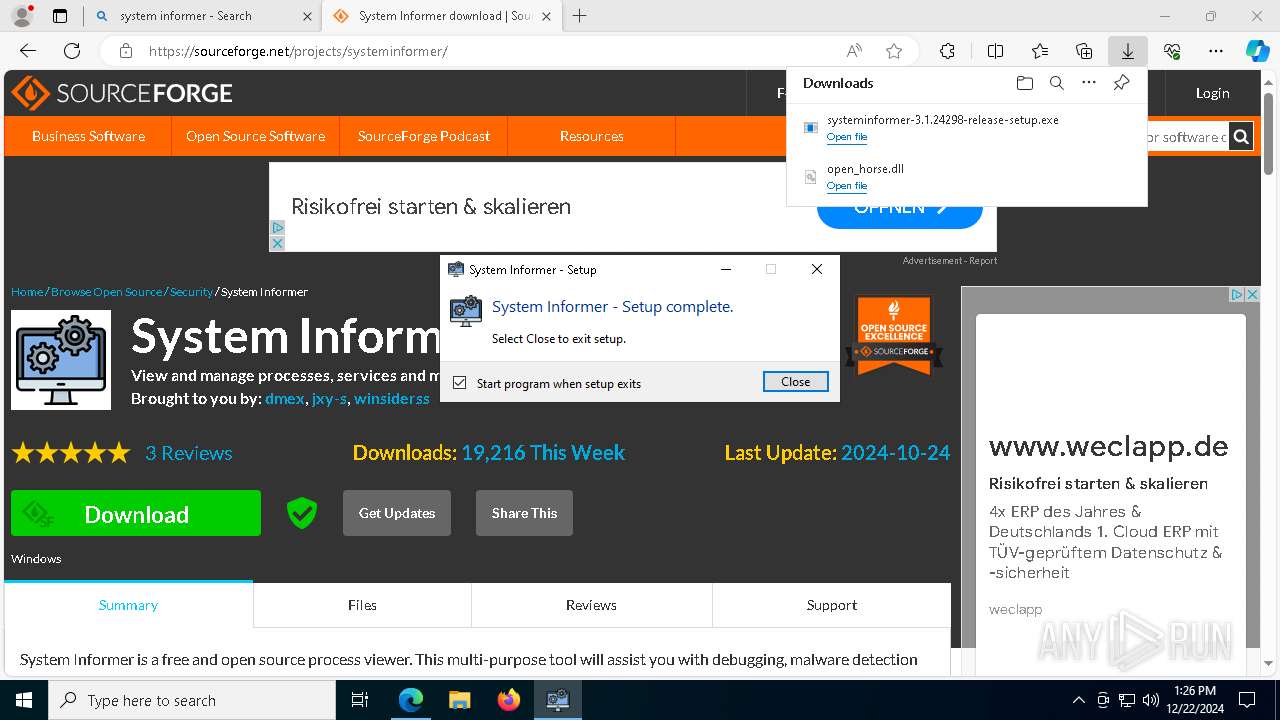Open the Edge profile icon

(21, 16)
